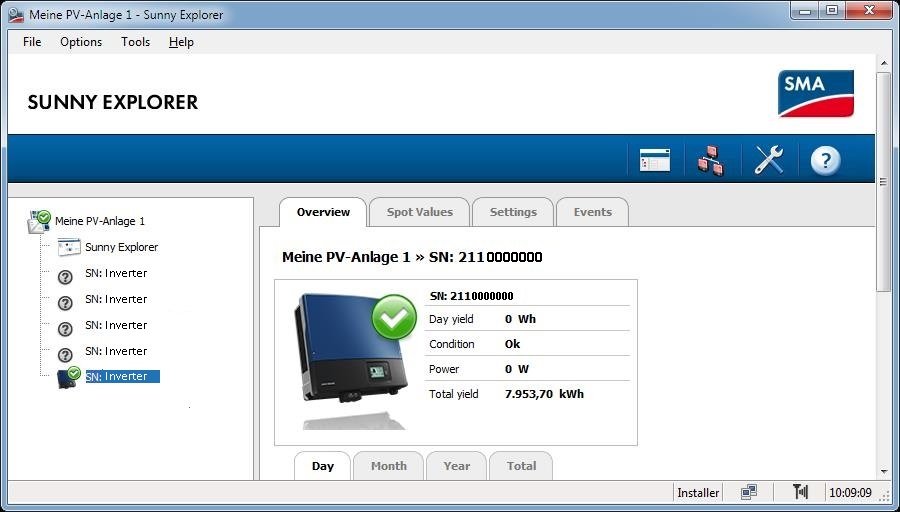
Task: Click the 10:09:09 time in status bar
Action: pyautogui.click(x=850, y=493)
